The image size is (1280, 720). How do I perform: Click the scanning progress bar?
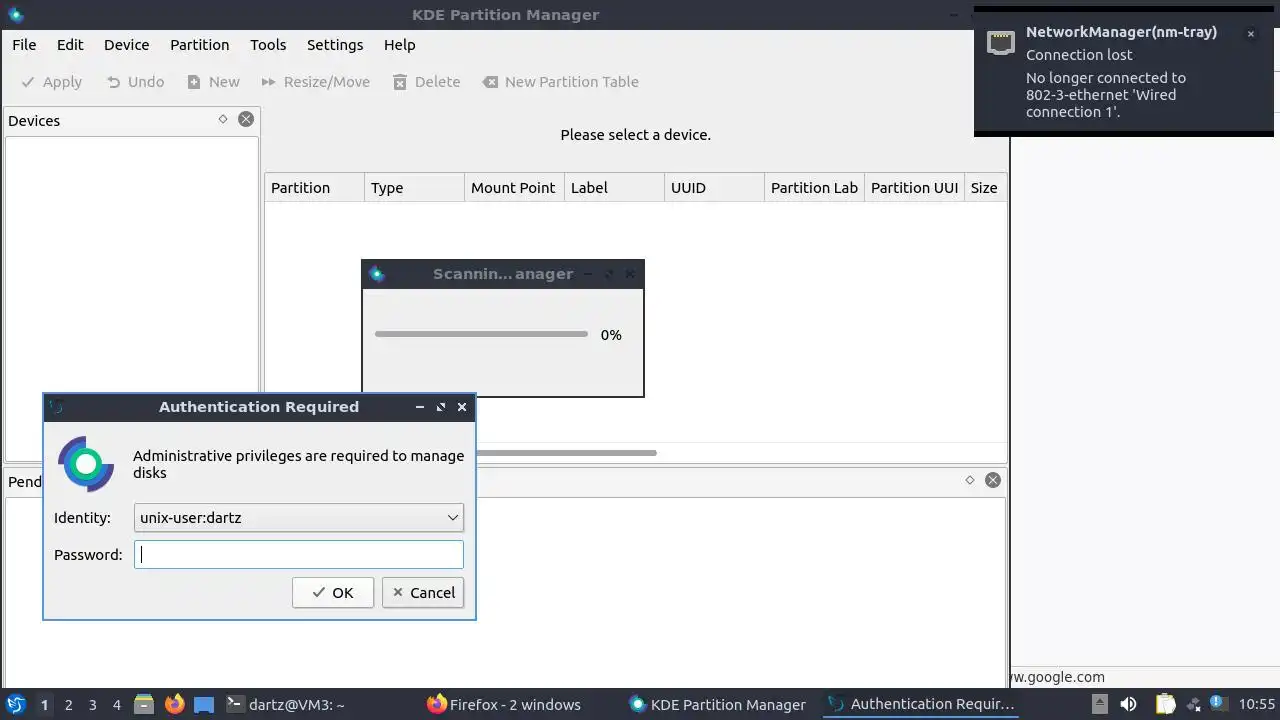481,334
